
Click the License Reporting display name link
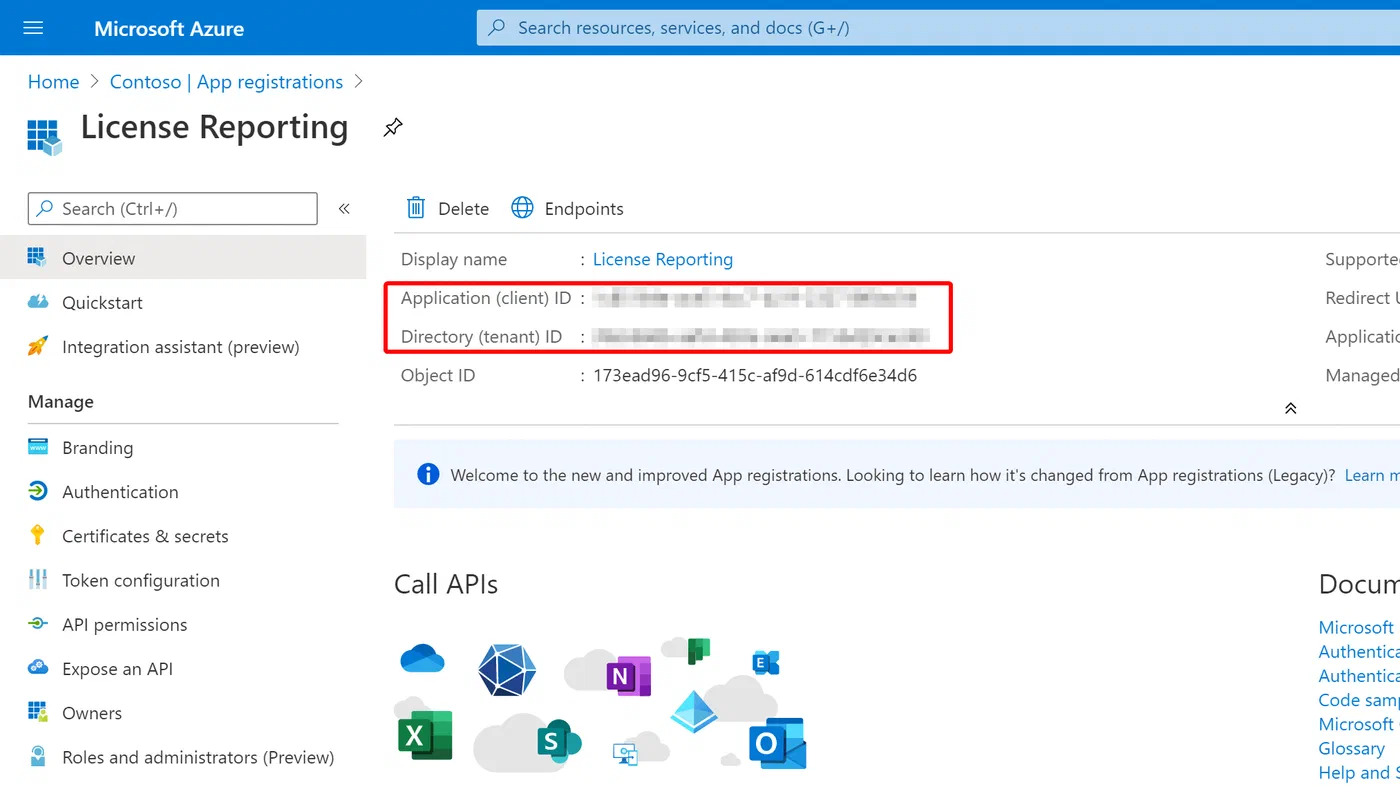pyautogui.click(x=663, y=259)
